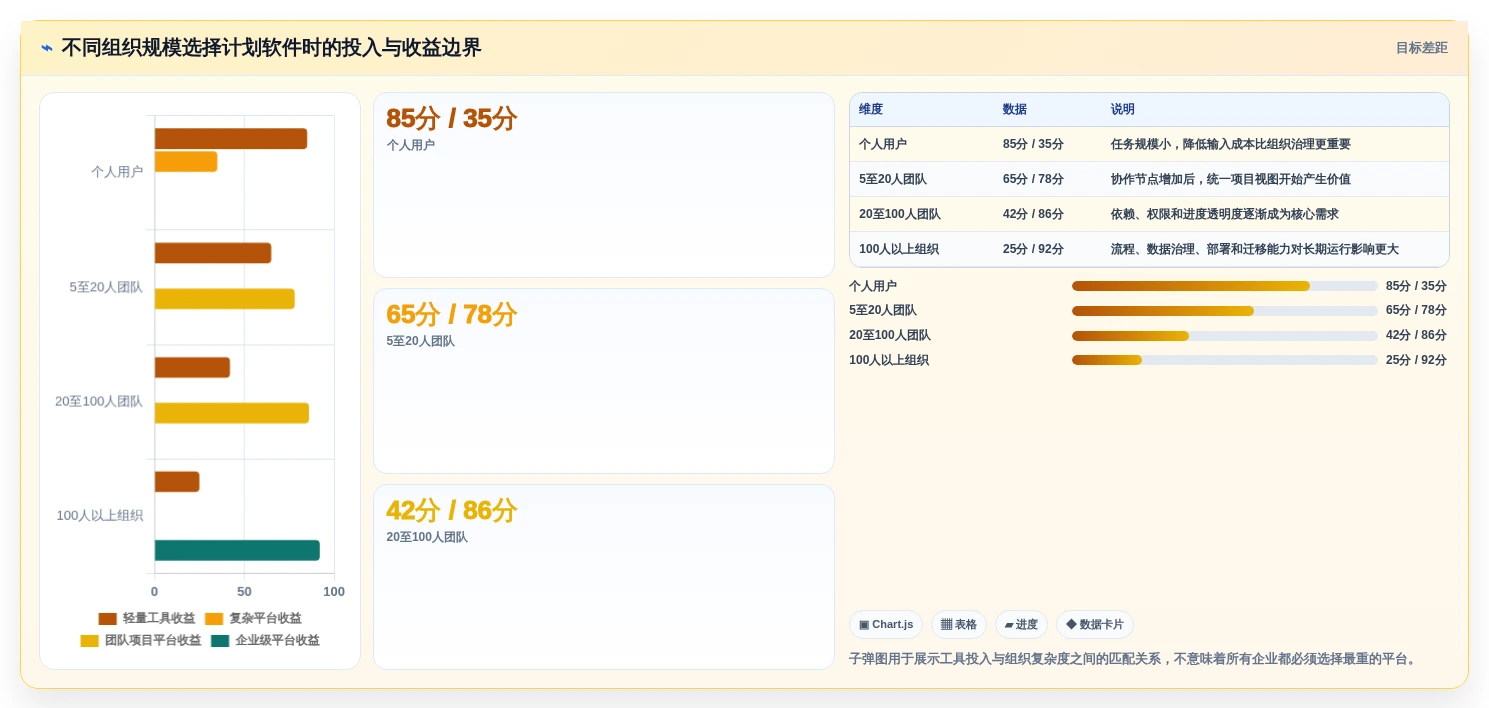Viewport: 1489px width, 708px height.
Task: Click the 子弹图 footnote text
Action: [x=1134, y=659]
